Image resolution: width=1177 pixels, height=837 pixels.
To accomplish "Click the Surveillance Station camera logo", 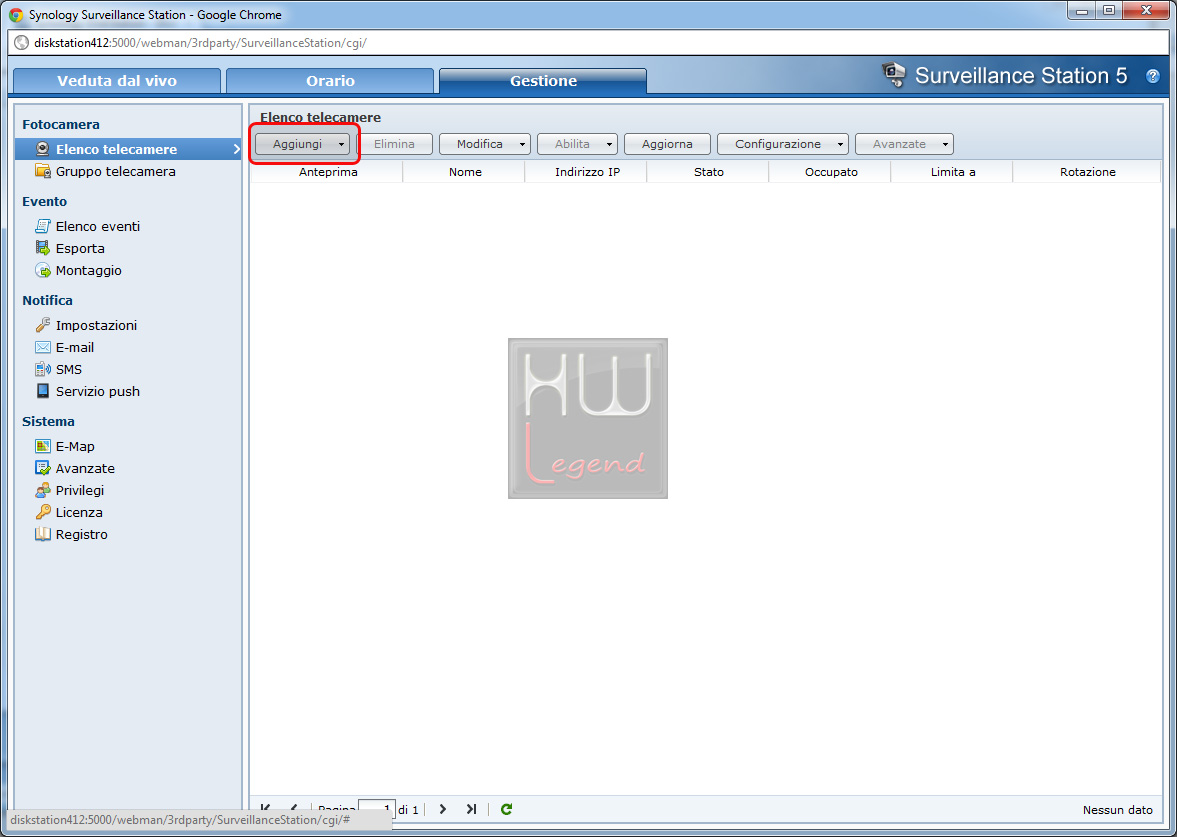I will point(893,75).
